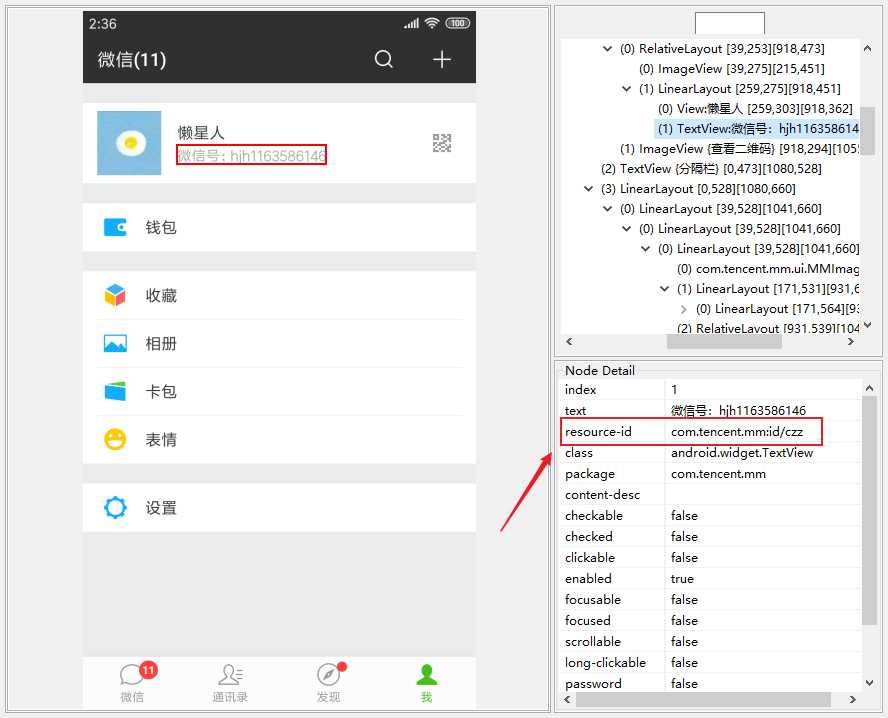
Task: Select TextView {分隔栏} tree row
Action: click(711, 168)
